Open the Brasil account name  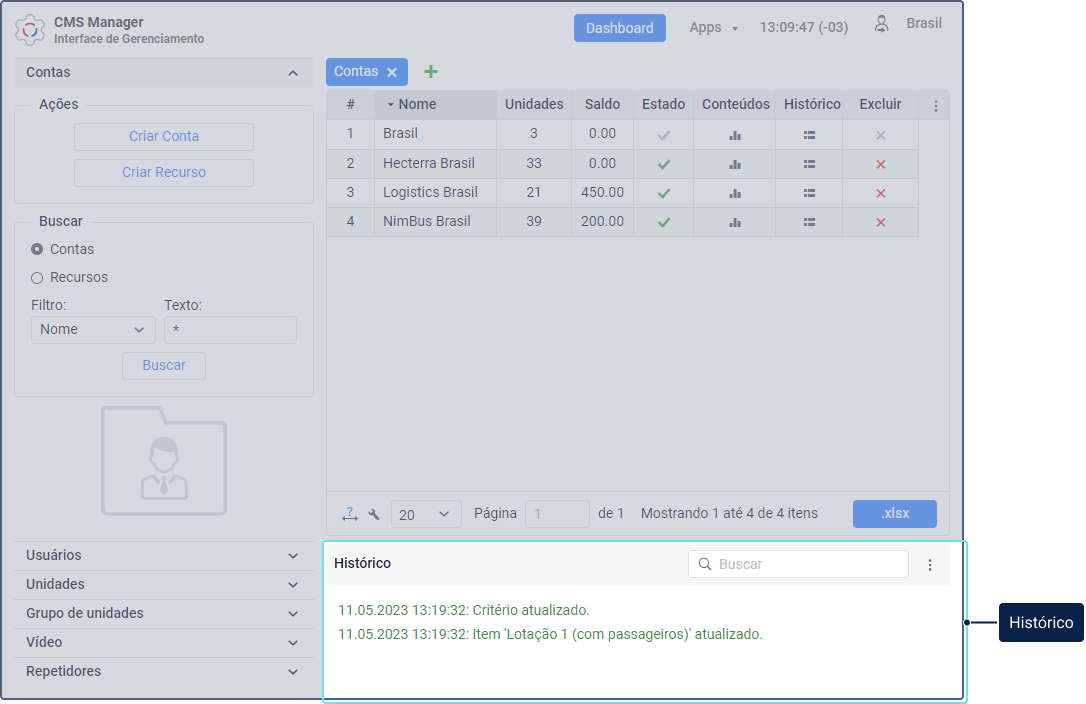click(400, 134)
